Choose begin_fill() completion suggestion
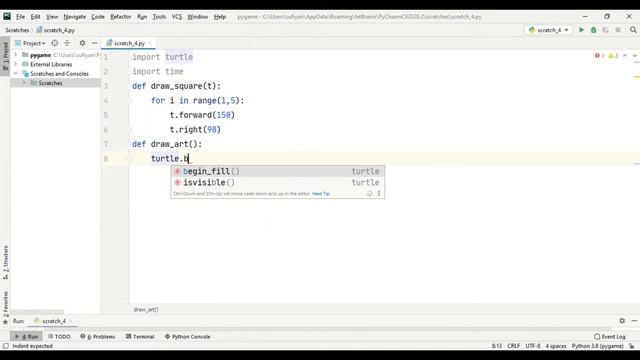640x360 pixels. tap(278, 171)
